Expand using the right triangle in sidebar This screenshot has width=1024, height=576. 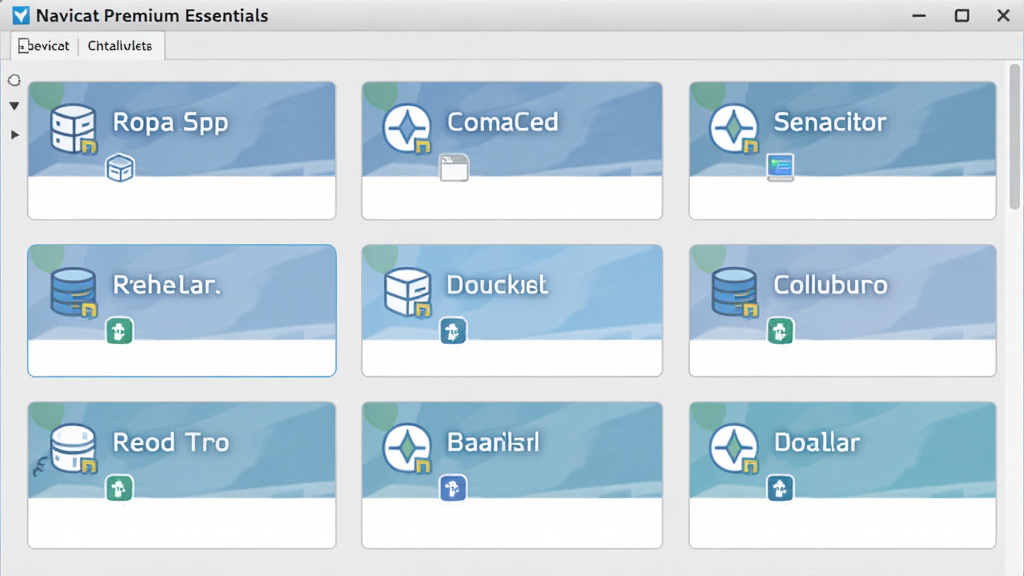(x=14, y=135)
